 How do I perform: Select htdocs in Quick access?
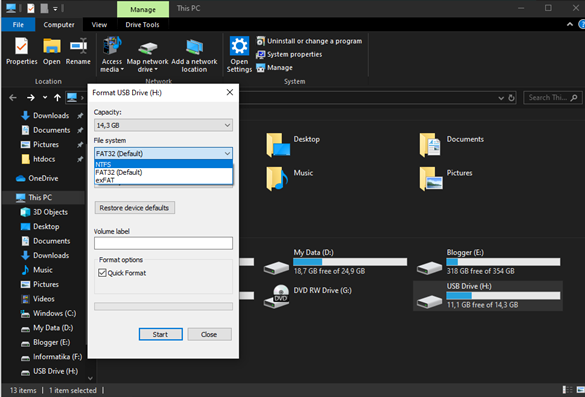[44, 159]
